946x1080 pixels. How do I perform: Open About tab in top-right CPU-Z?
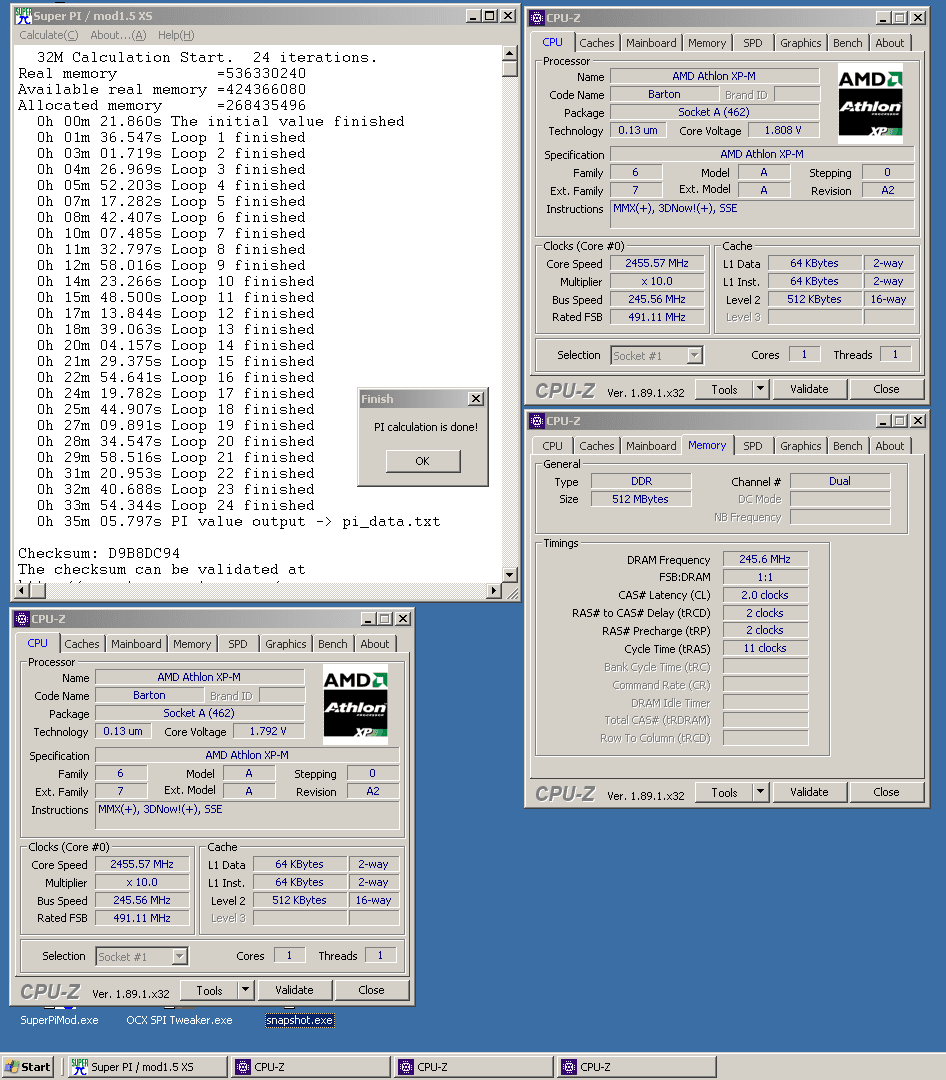tap(890, 43)
